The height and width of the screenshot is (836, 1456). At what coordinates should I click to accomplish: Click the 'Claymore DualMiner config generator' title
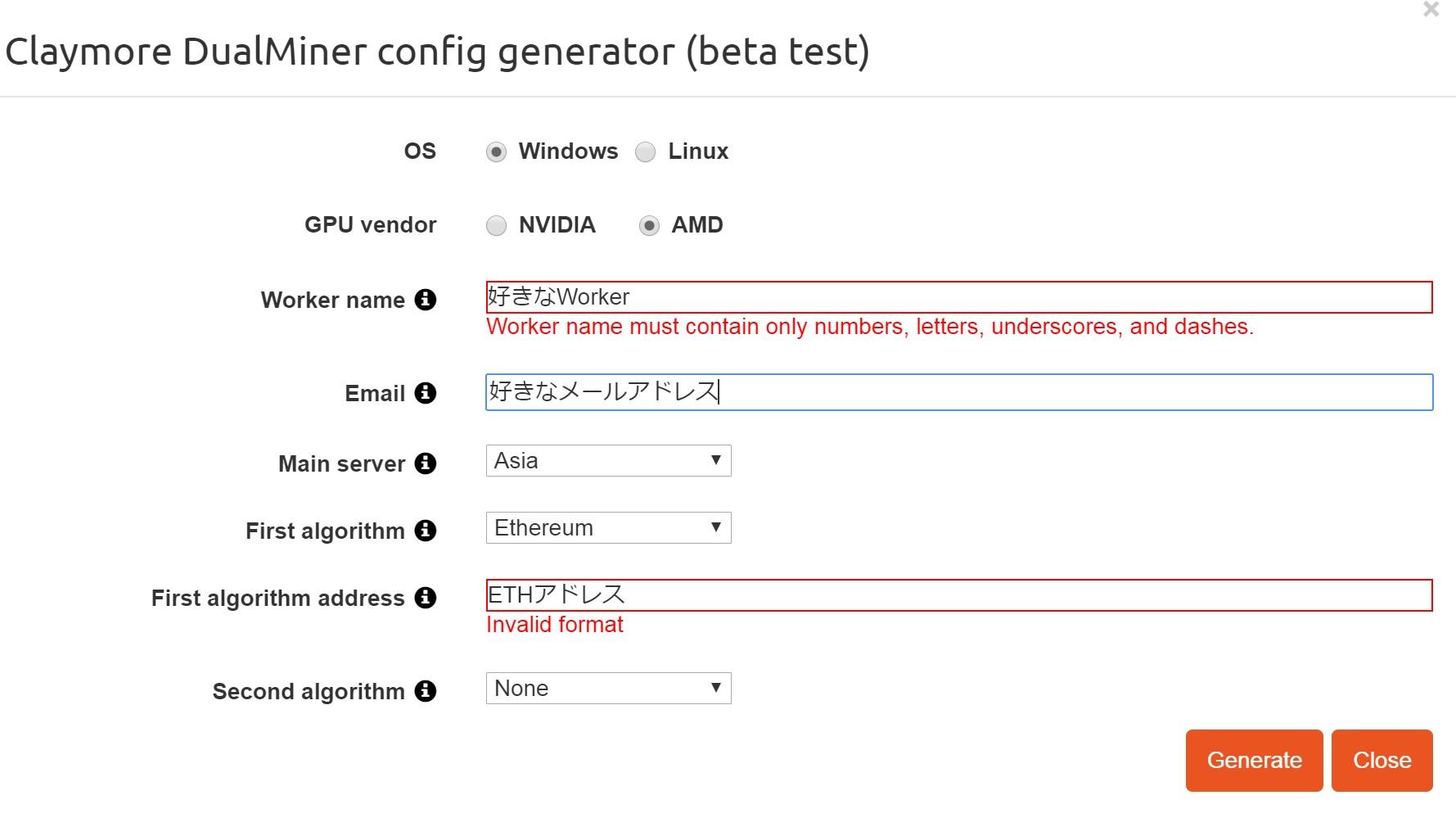coord(437,52)
